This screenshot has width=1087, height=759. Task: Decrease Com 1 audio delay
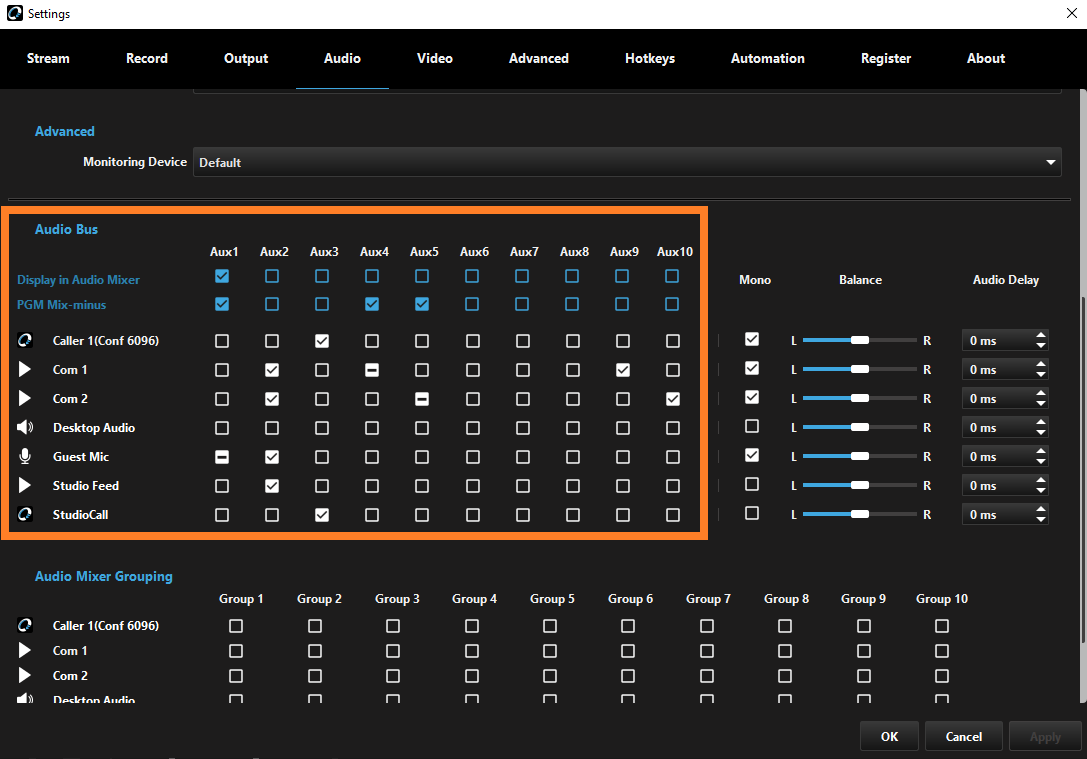[1041, 374]
